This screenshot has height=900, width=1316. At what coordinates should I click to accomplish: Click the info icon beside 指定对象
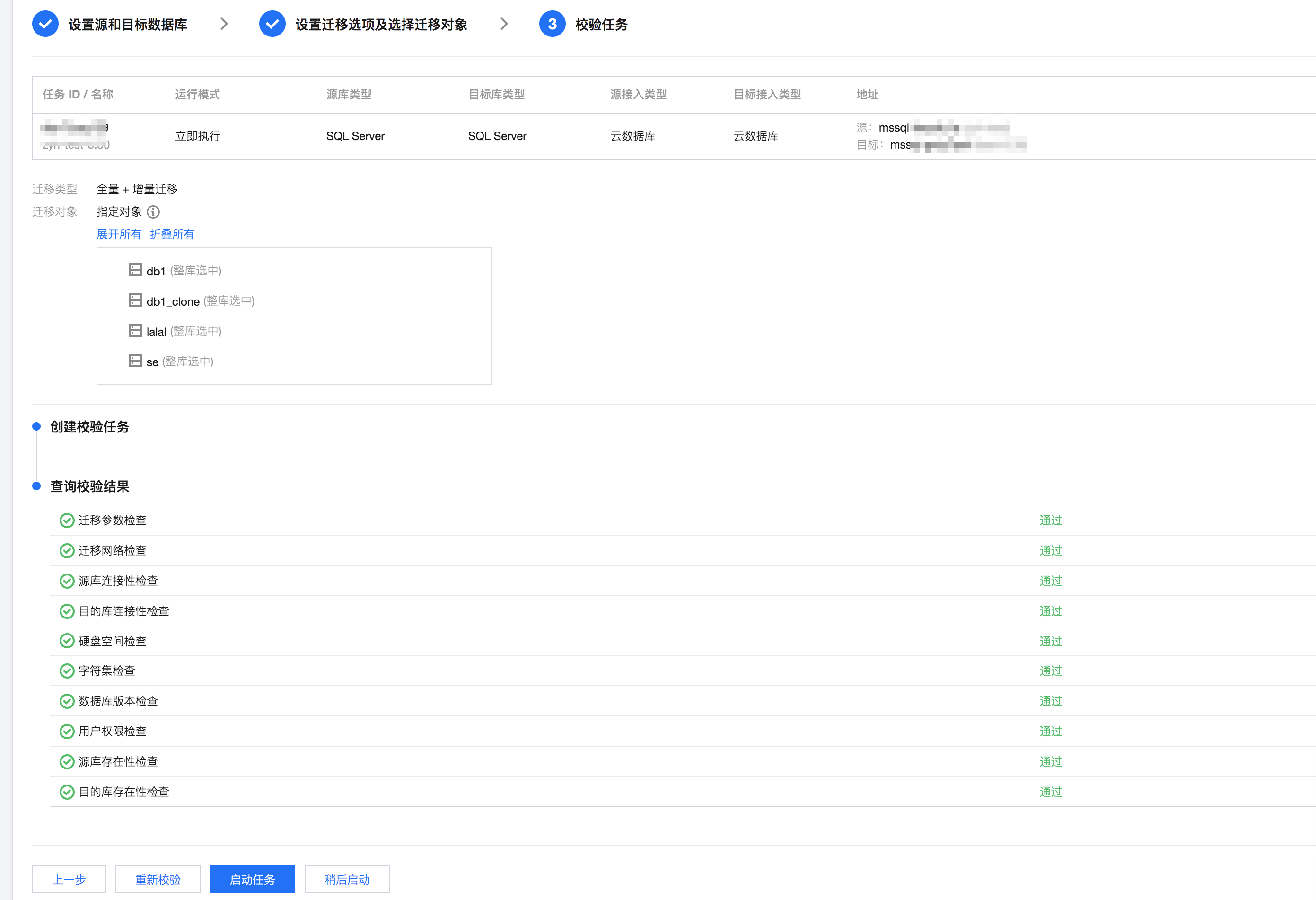click(x=153, y=212)
